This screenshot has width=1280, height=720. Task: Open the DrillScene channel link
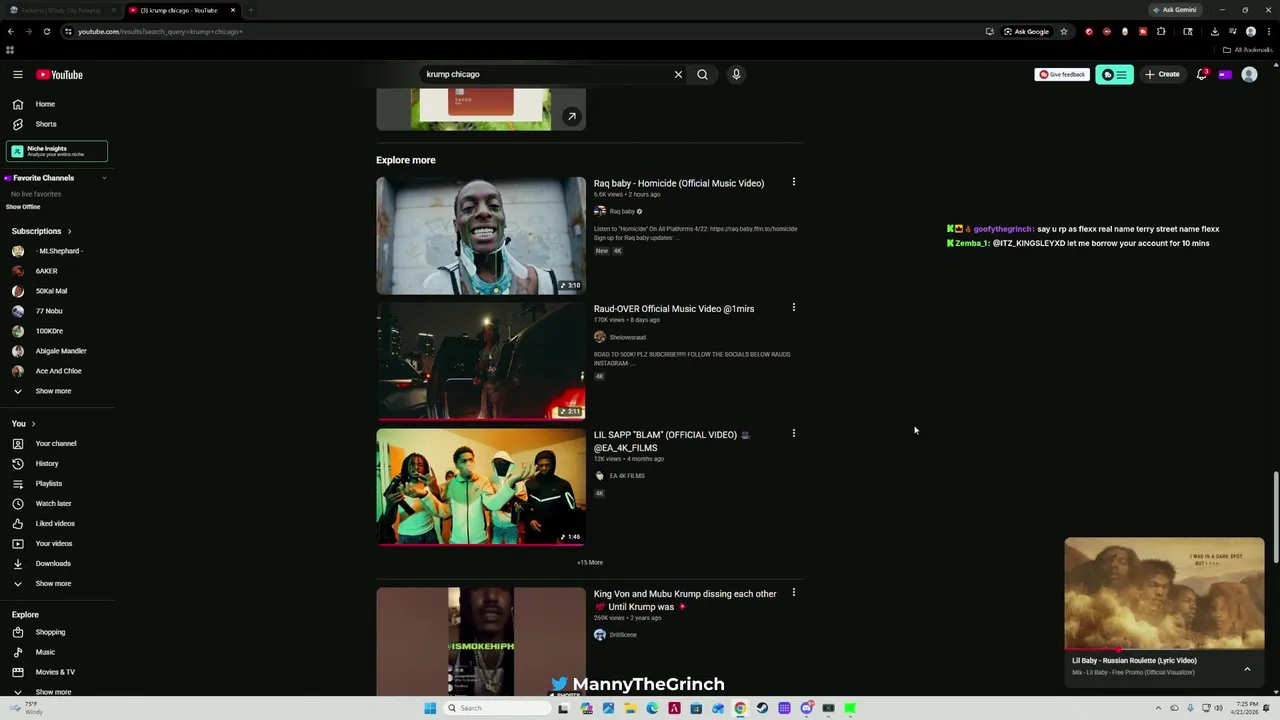pos(623,635)
